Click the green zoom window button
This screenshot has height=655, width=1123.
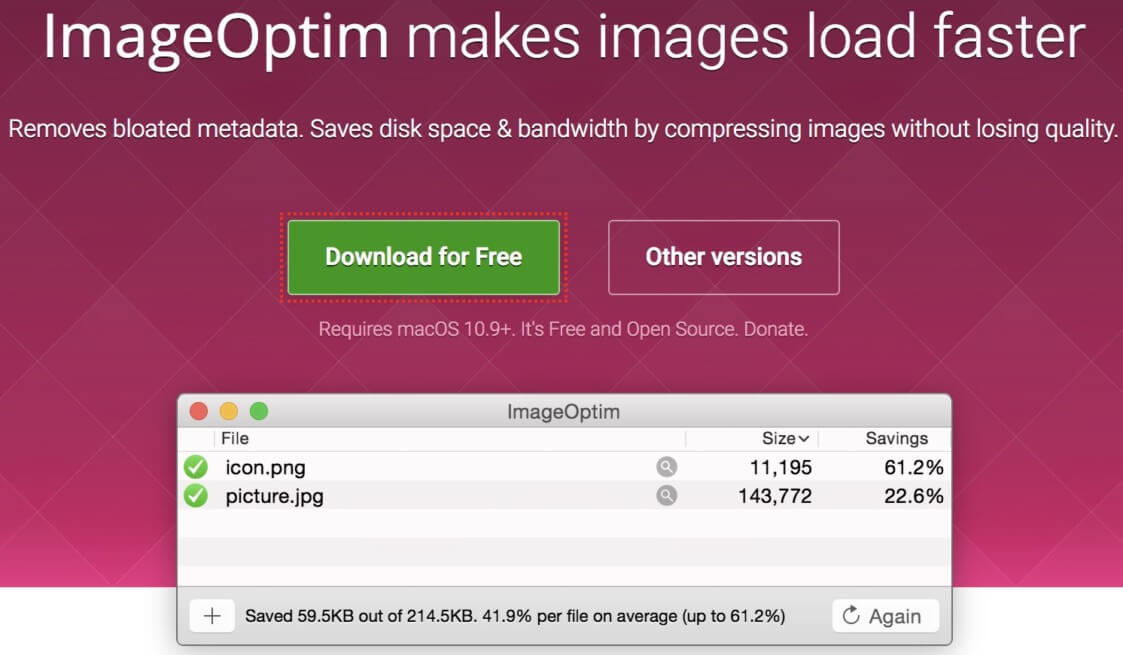tap(259, 411)
